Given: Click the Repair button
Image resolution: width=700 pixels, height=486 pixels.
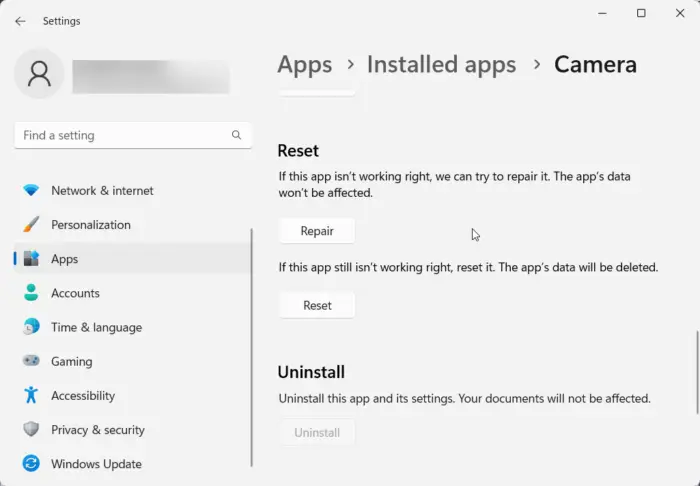Looking at the screenshot, I should (317, 231).
